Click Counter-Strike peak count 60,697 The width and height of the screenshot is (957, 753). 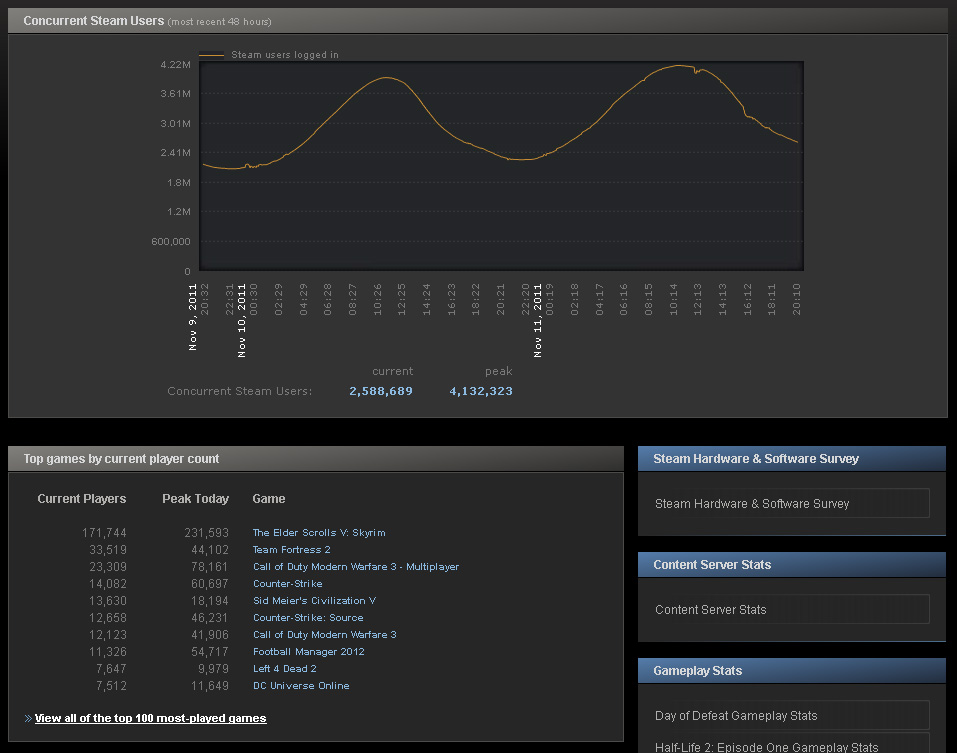(x=210, y=584)
